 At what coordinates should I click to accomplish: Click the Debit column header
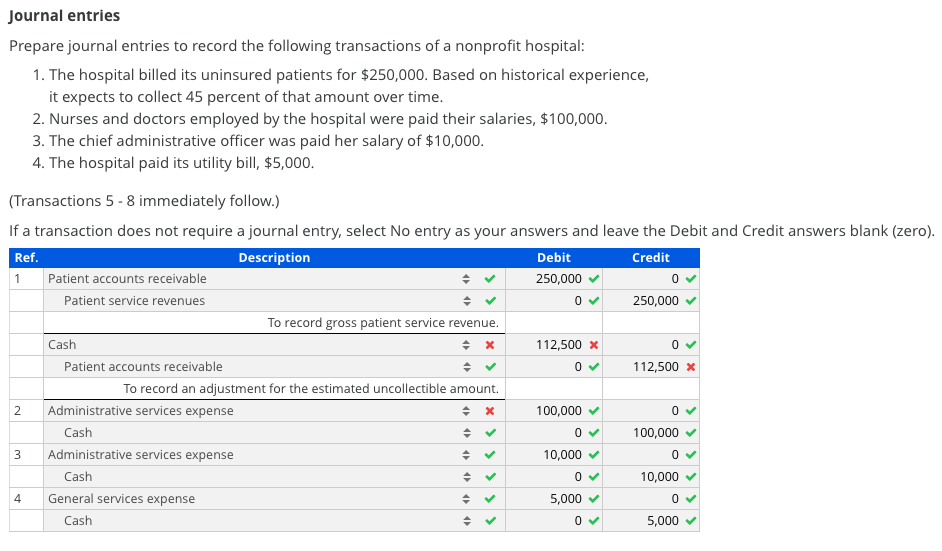553,258
